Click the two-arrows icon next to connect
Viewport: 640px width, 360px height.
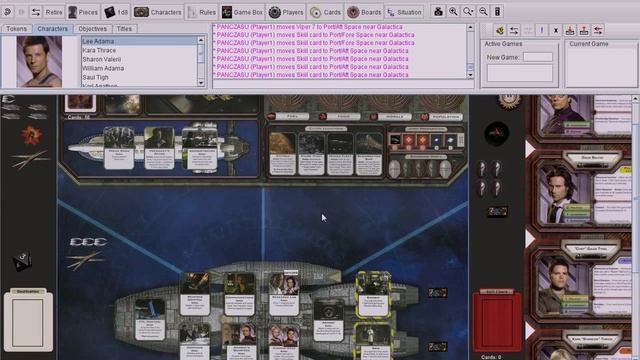point(514,30)
